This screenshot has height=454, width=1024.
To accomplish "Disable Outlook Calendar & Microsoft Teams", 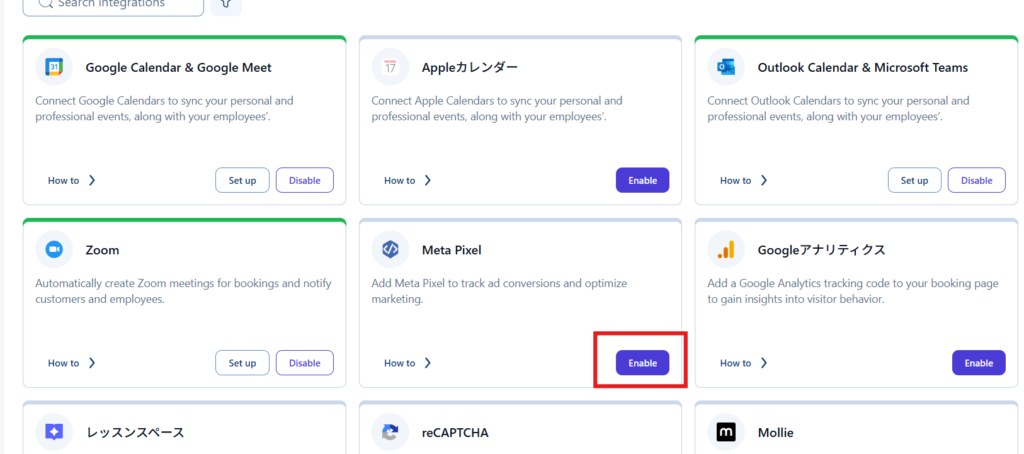I will (x=976, y=180).
